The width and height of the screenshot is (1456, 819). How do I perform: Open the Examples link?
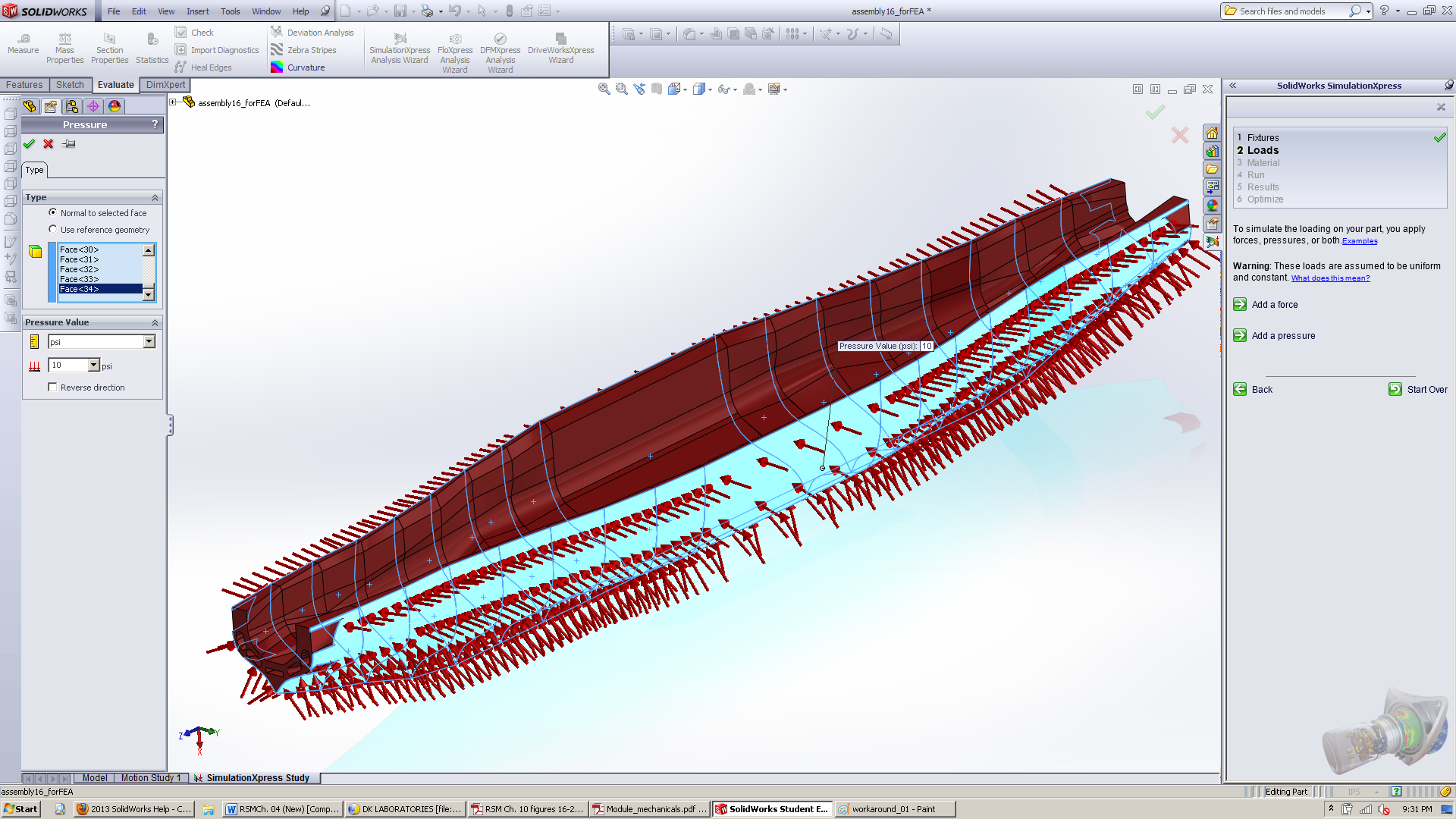tap(1360, 241)
